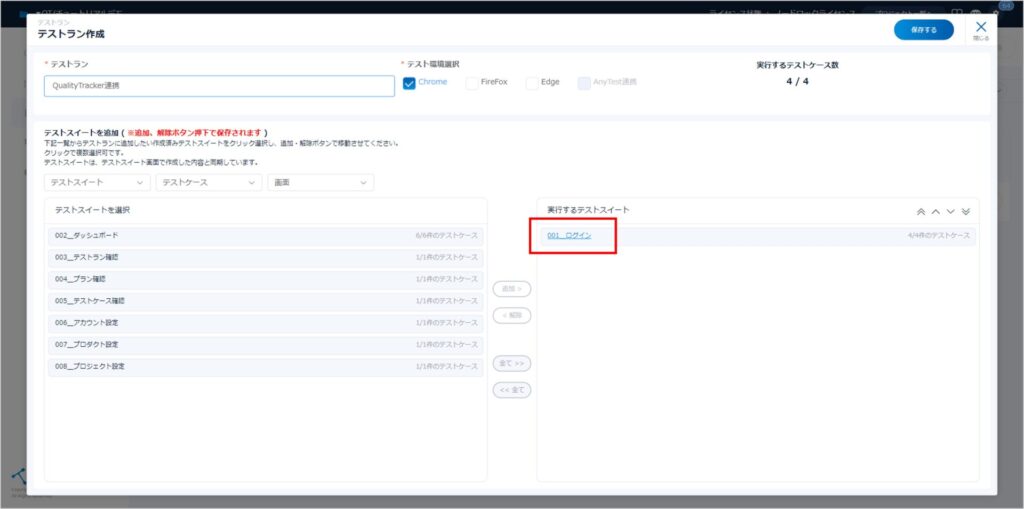Open the 画面 filter dropdown

coord(320,182)
